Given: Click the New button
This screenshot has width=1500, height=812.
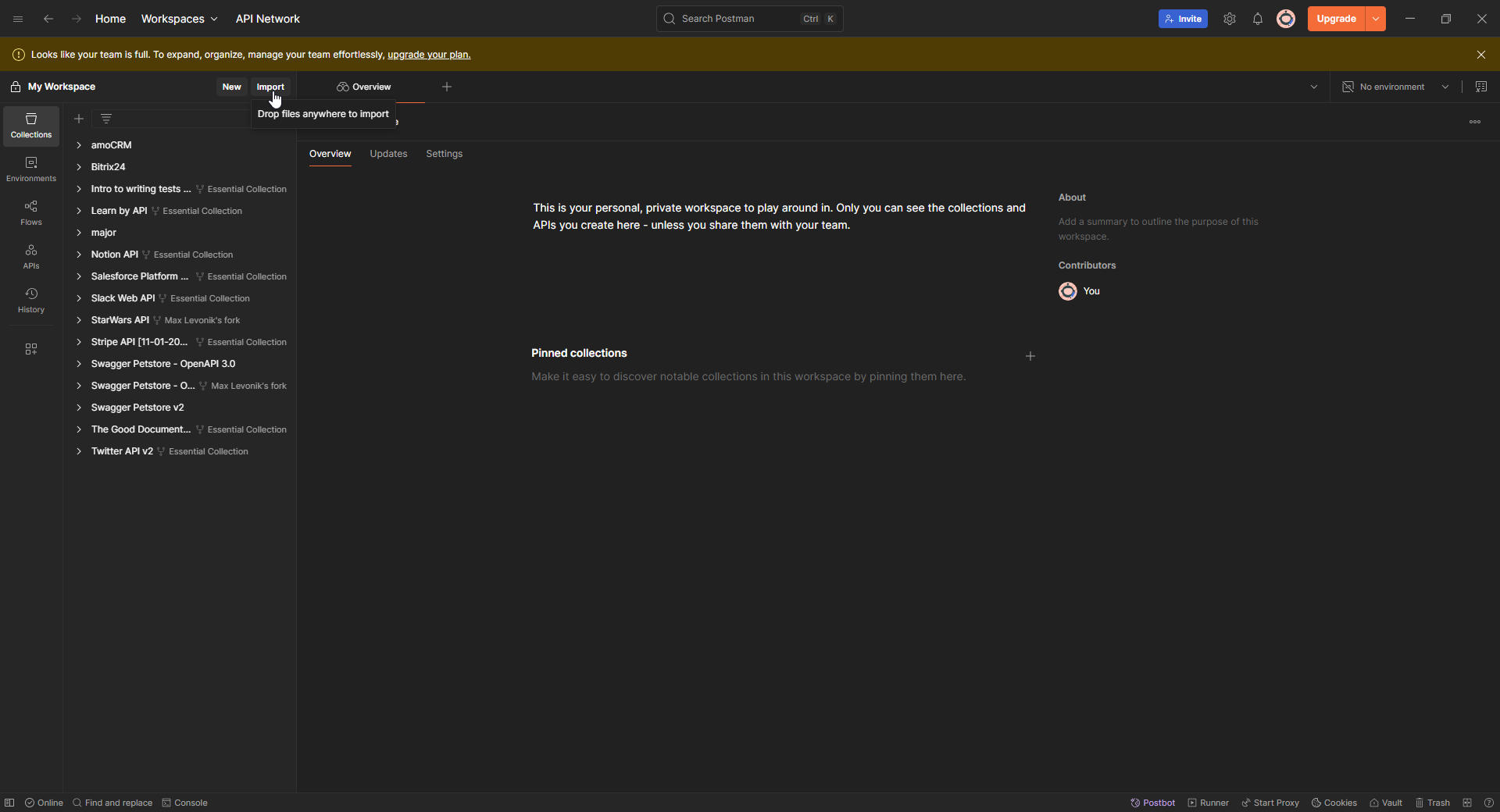Looking at the screenshot, I should (x=231, y=87).
